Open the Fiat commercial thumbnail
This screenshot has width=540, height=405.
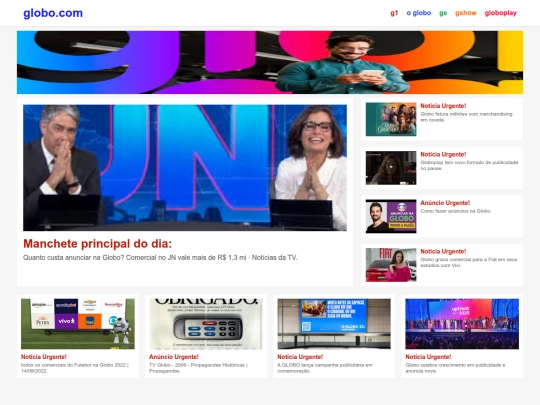pyautogui.click(x=391, y=265)
